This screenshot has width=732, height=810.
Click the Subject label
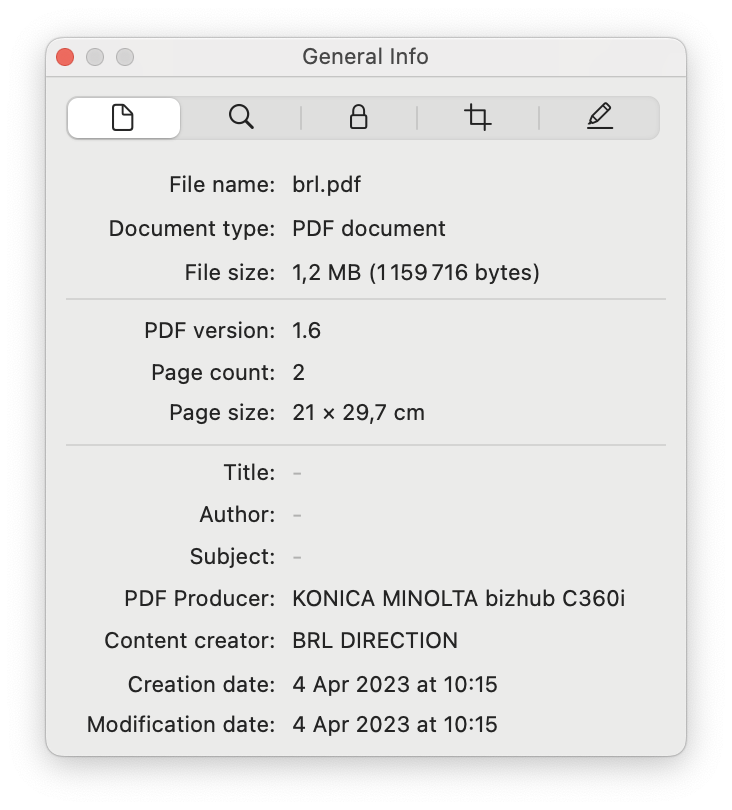point(232,557)
